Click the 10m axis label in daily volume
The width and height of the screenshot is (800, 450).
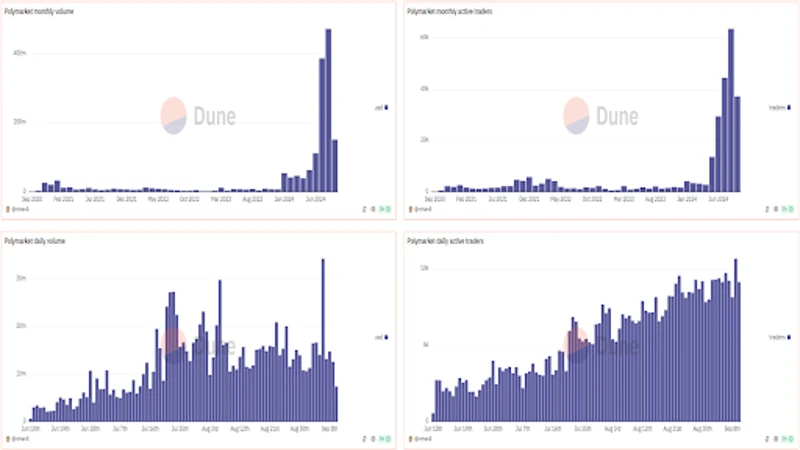click(x=21, y=373)
